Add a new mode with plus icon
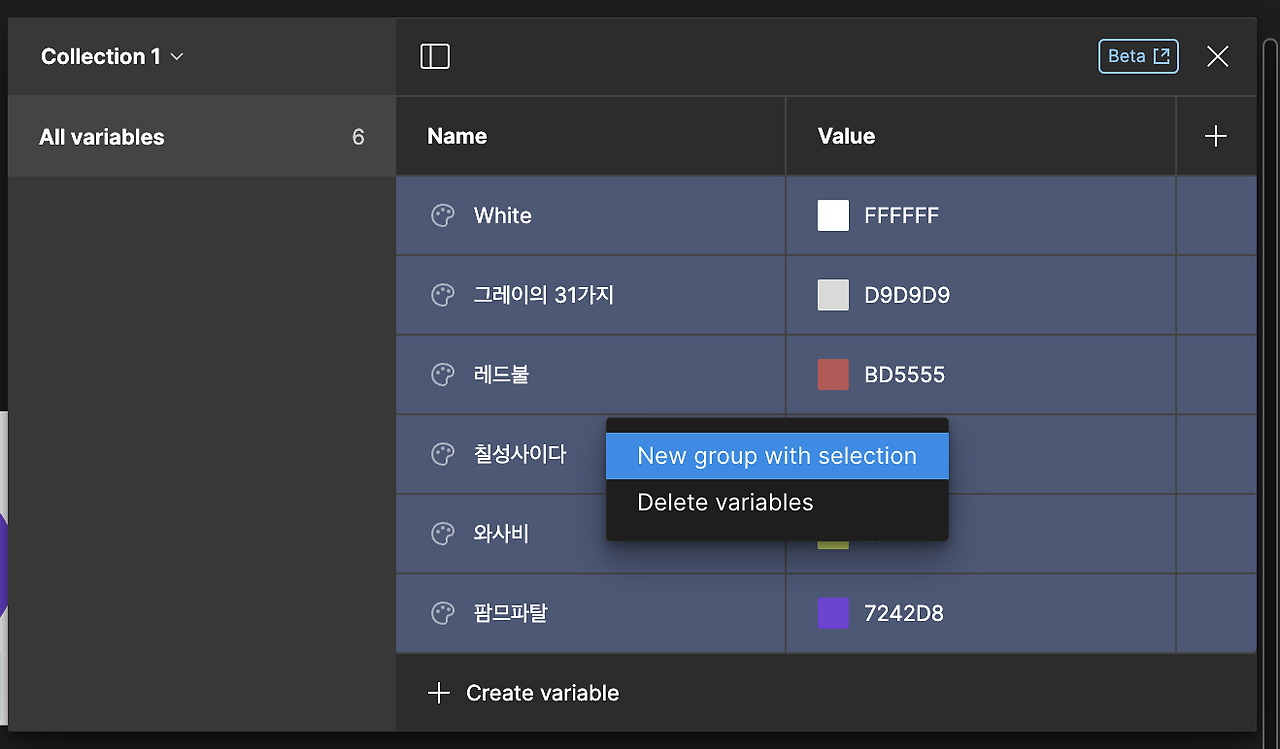 click(1216, 136)
